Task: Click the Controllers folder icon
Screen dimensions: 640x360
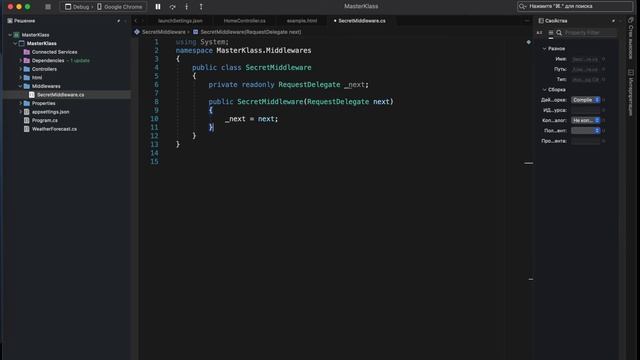Action: pyautogui.click(x=27, y=69)
